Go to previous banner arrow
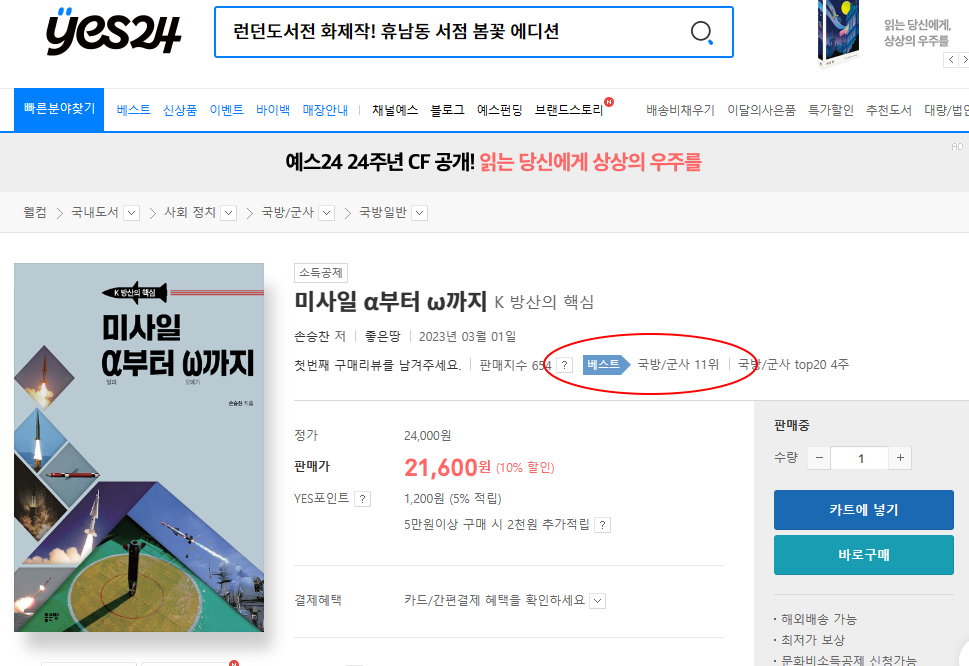969x666 pixels. pyautogui.click(x=951, y=60)
